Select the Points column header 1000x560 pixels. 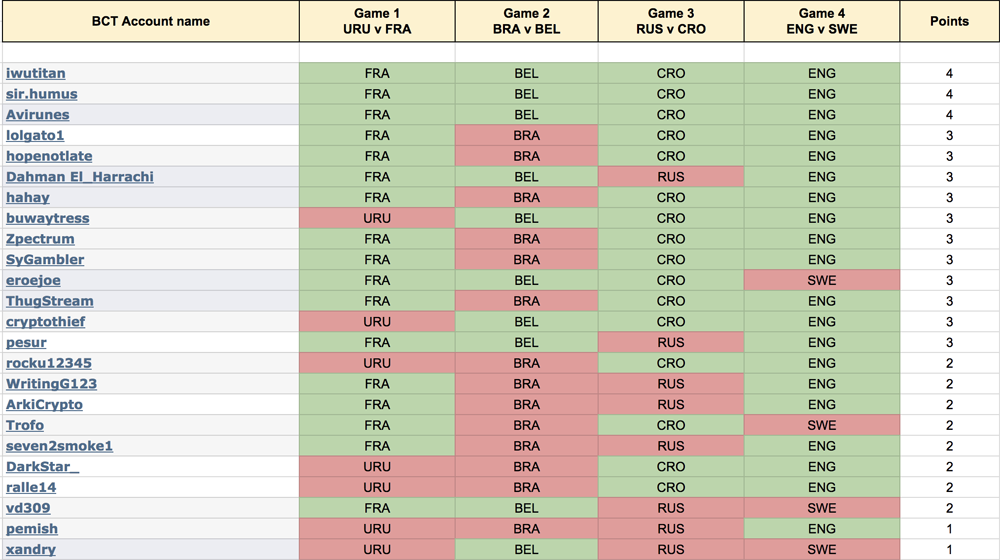pyautogui.click(x=949, y=21)
